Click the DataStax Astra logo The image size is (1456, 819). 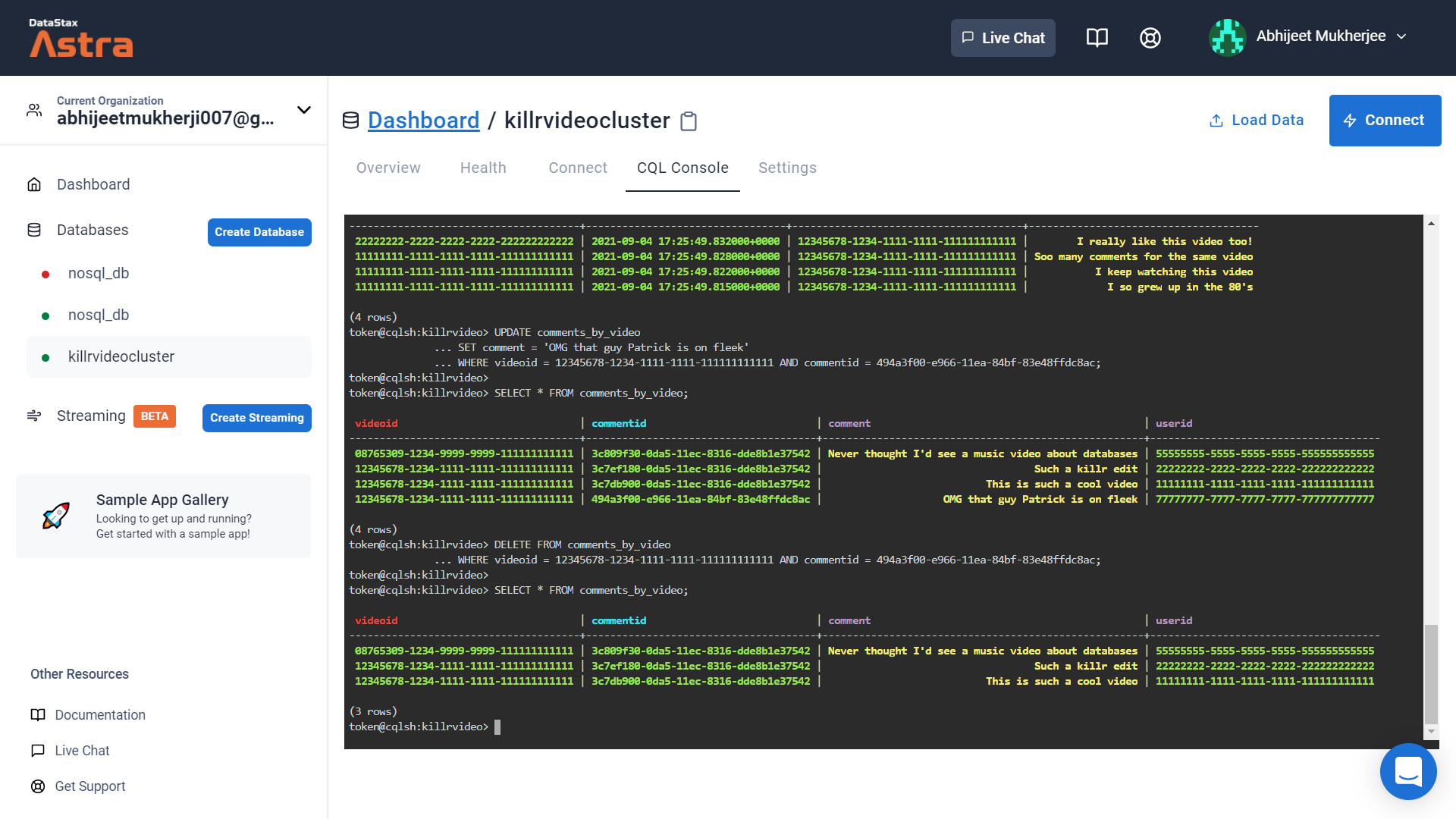80,38
